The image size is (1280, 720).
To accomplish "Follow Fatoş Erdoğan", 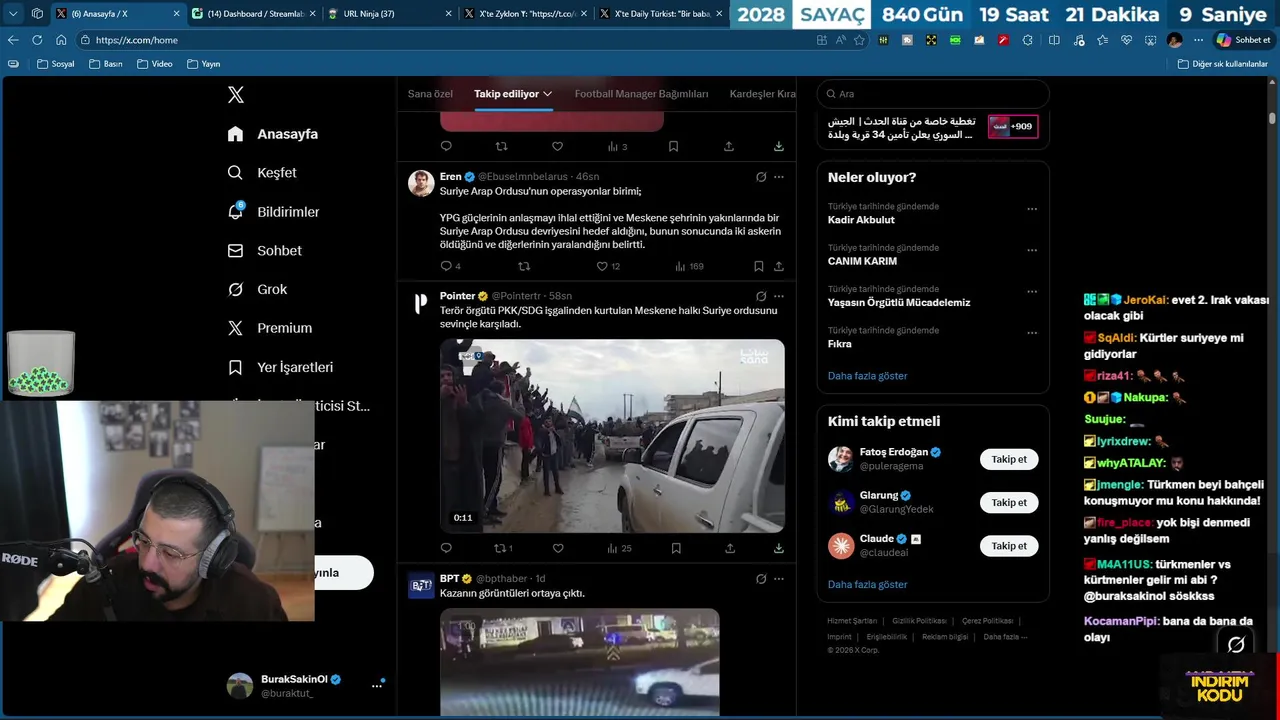I will pos(1008,460).
